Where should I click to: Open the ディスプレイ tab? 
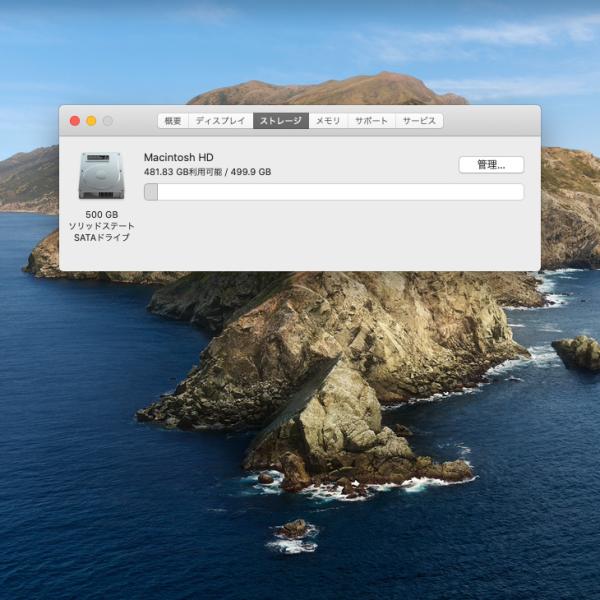coord(220,121)
